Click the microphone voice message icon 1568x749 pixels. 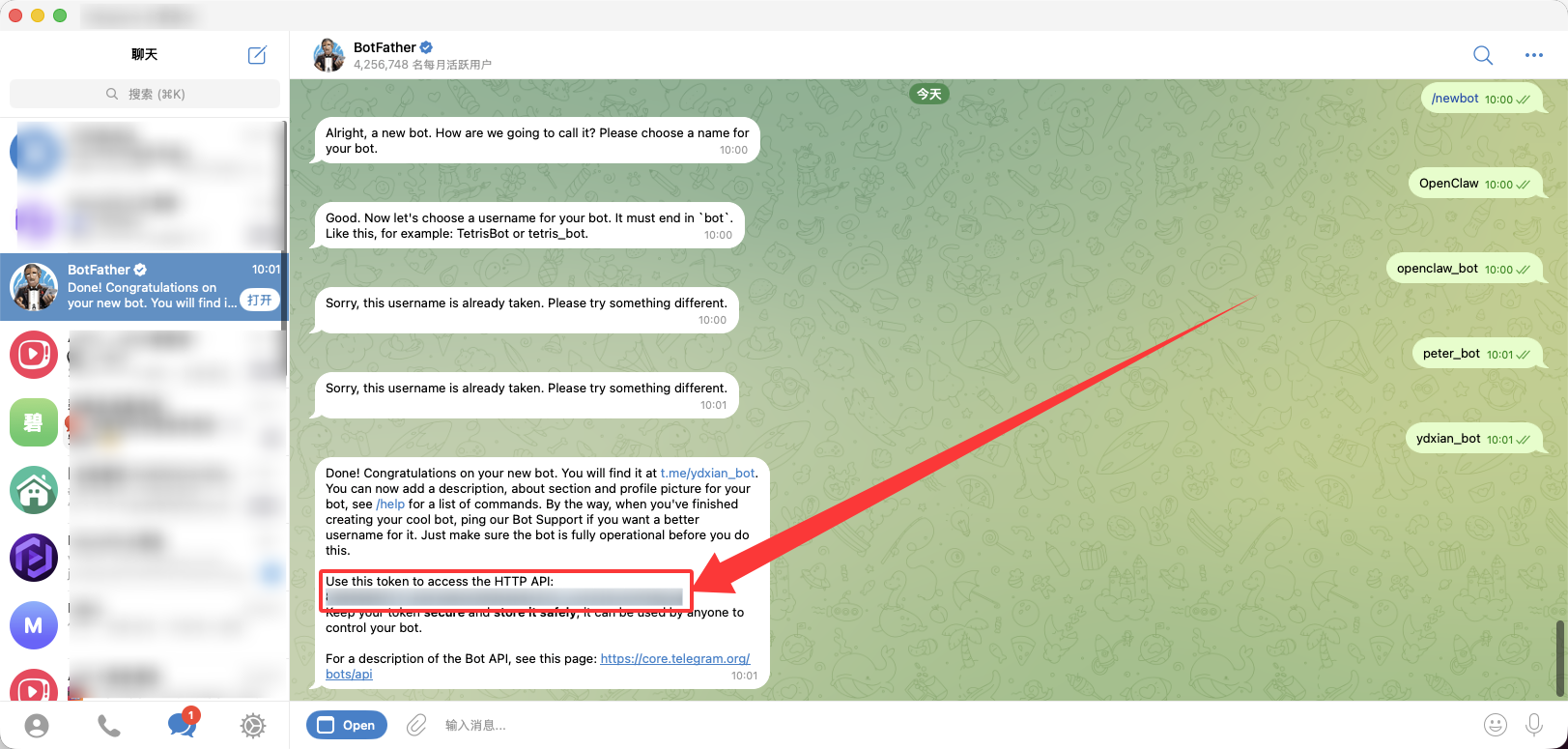click(1533, 725)
